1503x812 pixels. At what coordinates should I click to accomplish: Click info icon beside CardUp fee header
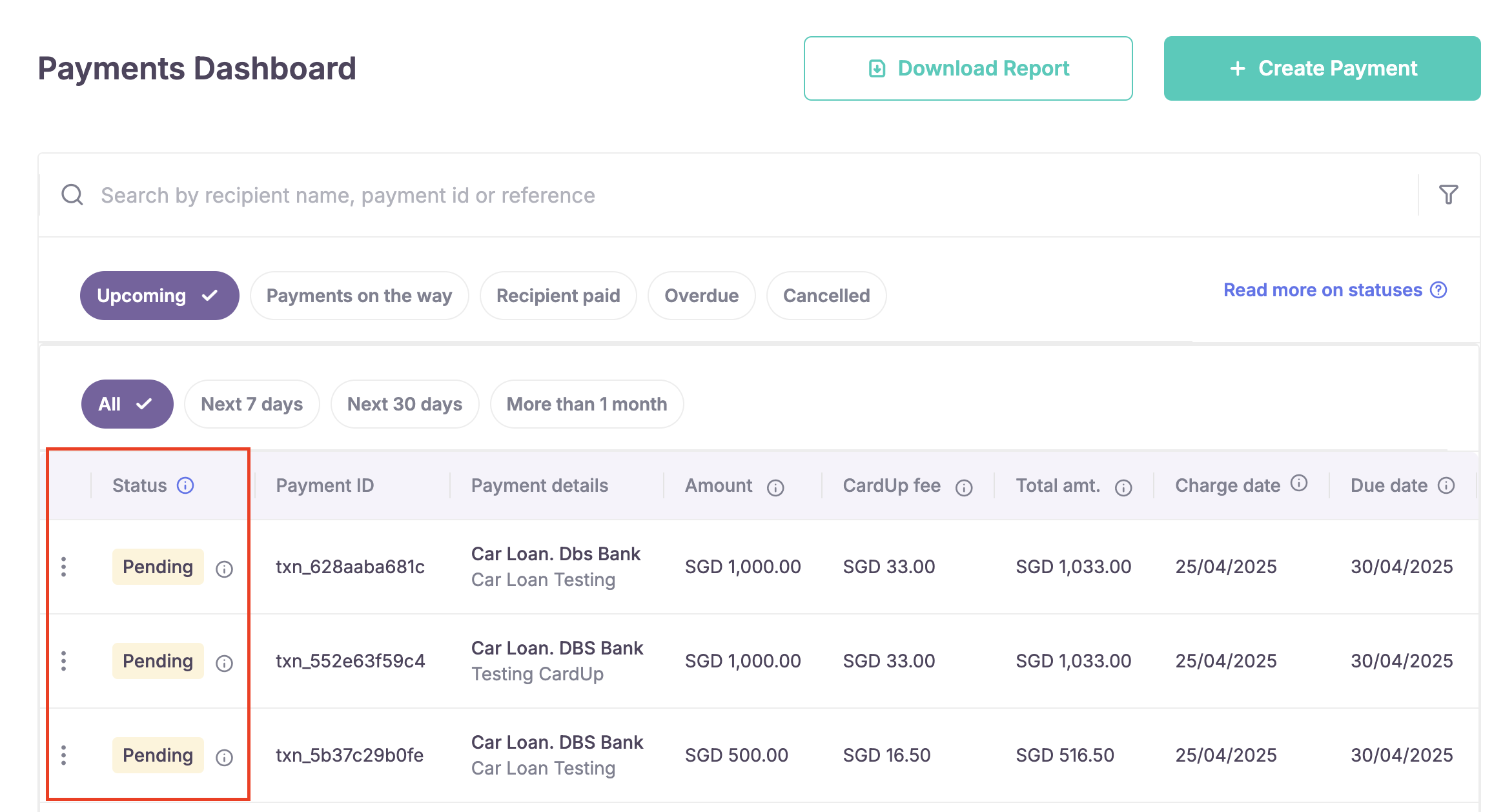point(964,488)
